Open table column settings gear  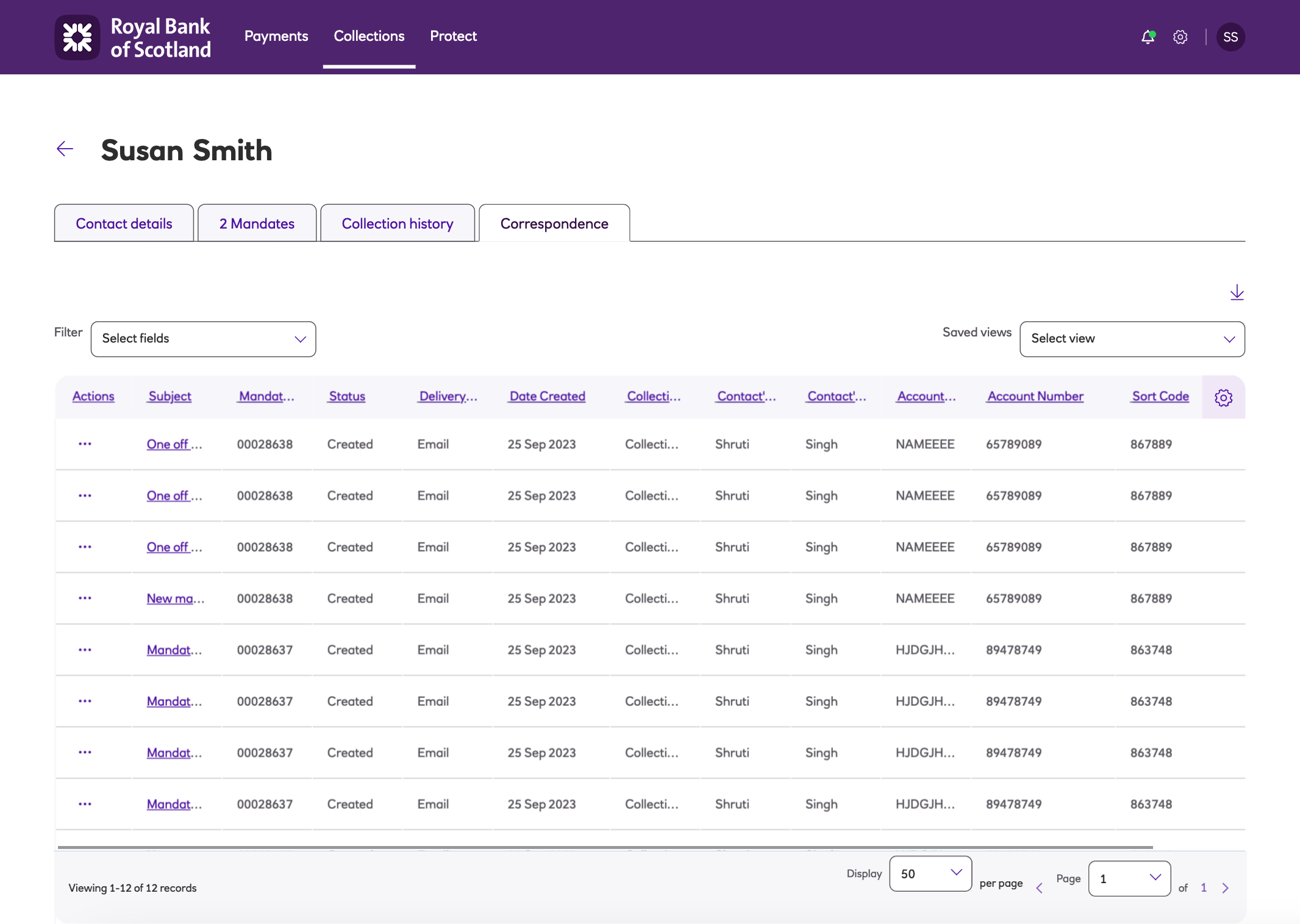[x=1223, y=397]
